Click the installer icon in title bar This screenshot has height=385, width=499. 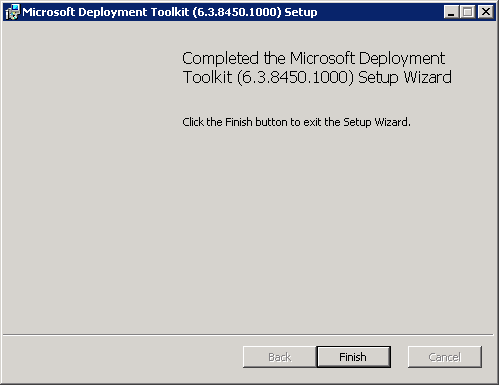click(13, 12)
